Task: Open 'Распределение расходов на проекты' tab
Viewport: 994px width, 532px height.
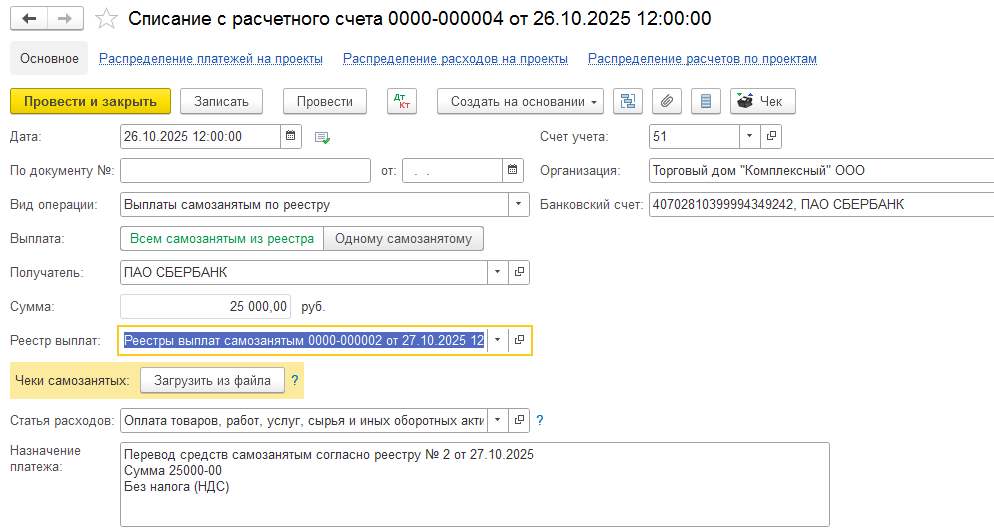Action: pos(455,59)
